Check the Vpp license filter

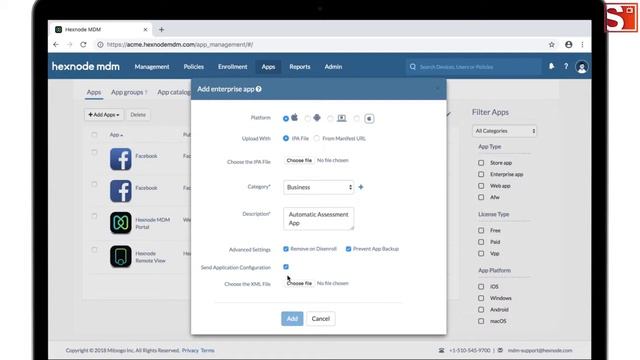point(481,253)
